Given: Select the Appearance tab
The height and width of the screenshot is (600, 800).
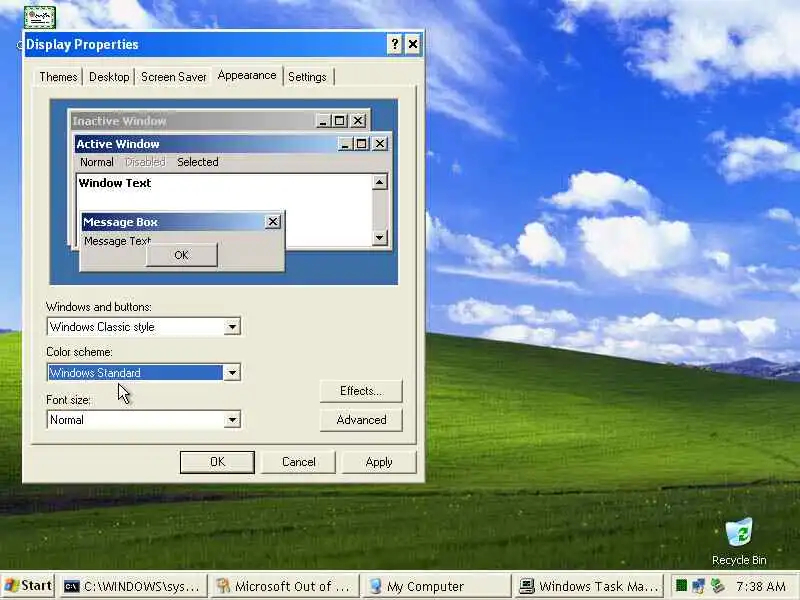Looking at the screenshot, I should tap(247, 76).
